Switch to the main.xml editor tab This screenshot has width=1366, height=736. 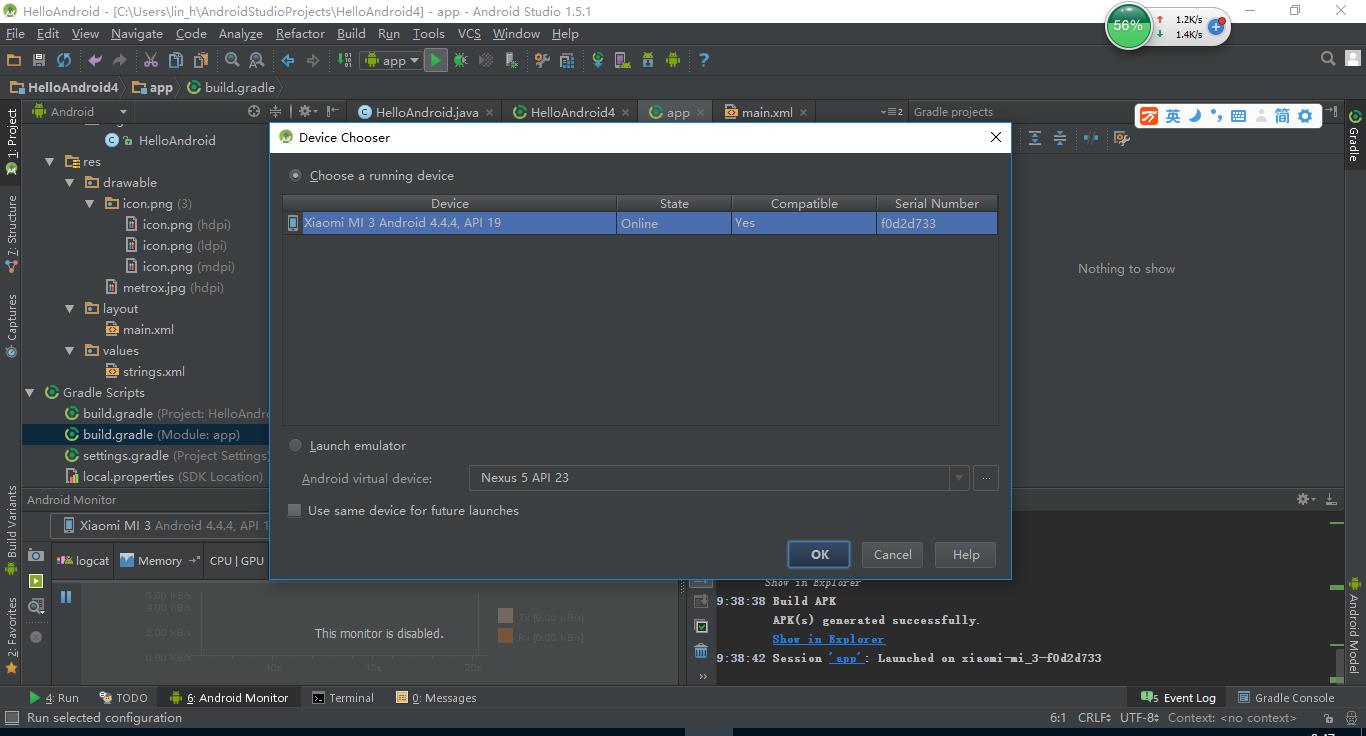pyautogui.click(x=766, y=112)
